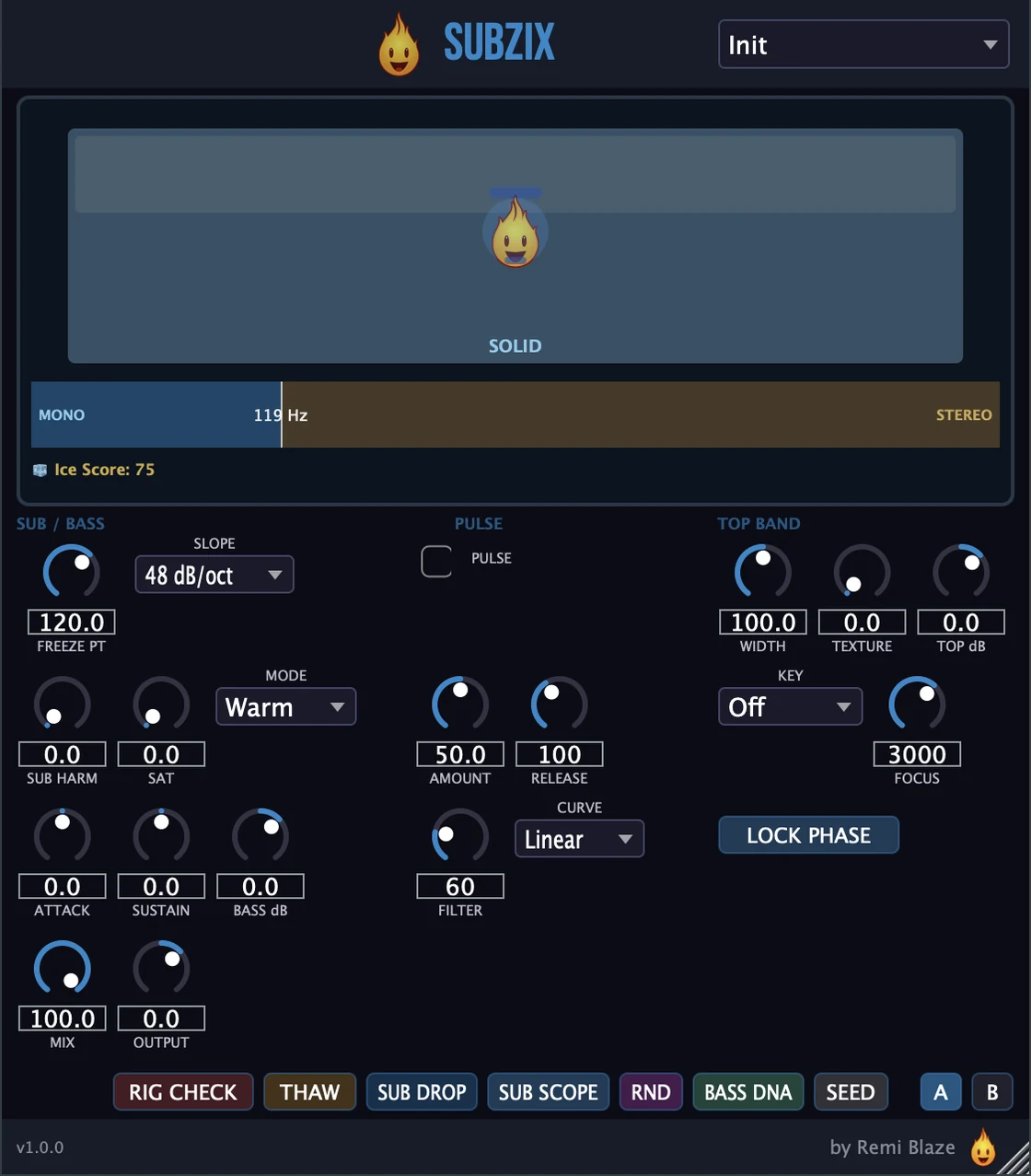1031x1176 pixels.
Task: Click the SAT value field
Action: pyautogui.click(x=161, y=754)
